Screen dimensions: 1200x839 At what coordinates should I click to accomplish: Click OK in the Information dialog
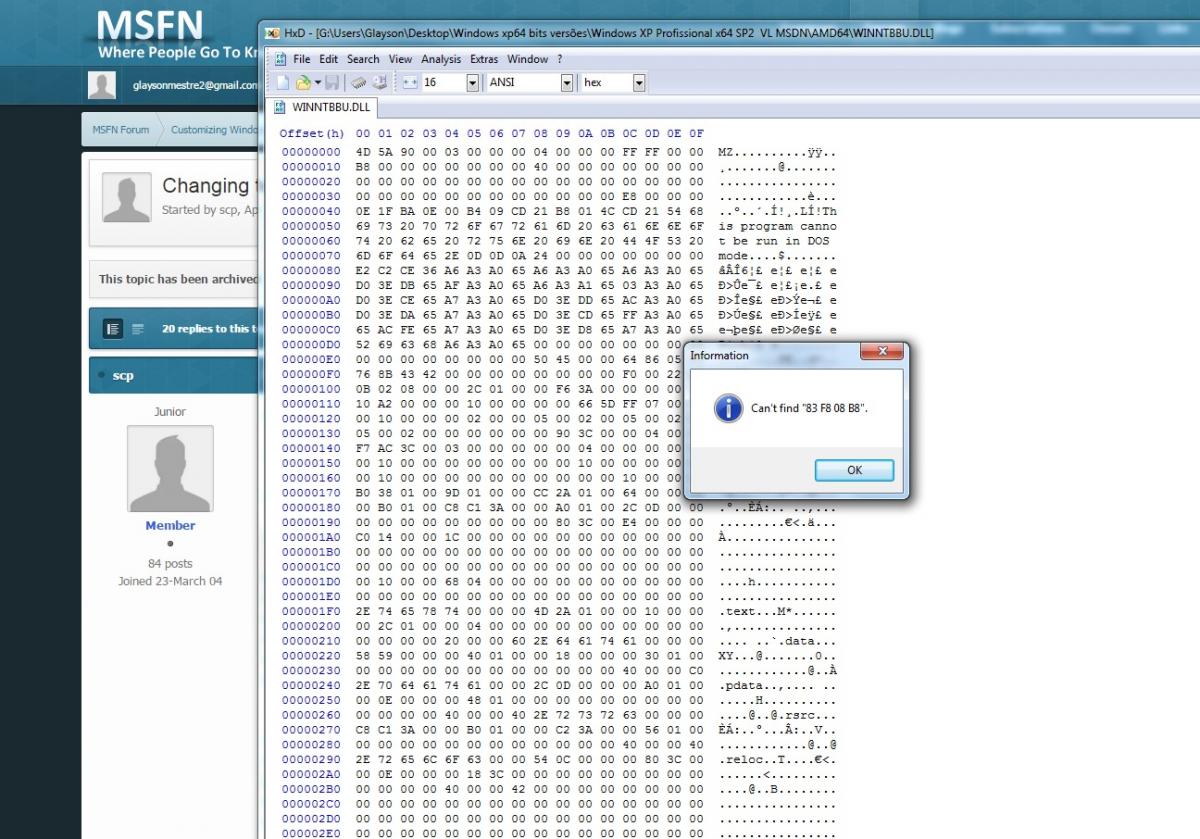[x=854, y=470]
